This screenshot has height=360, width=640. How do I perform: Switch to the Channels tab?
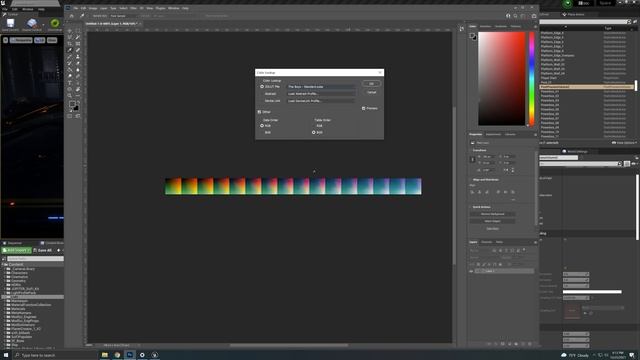487,242
